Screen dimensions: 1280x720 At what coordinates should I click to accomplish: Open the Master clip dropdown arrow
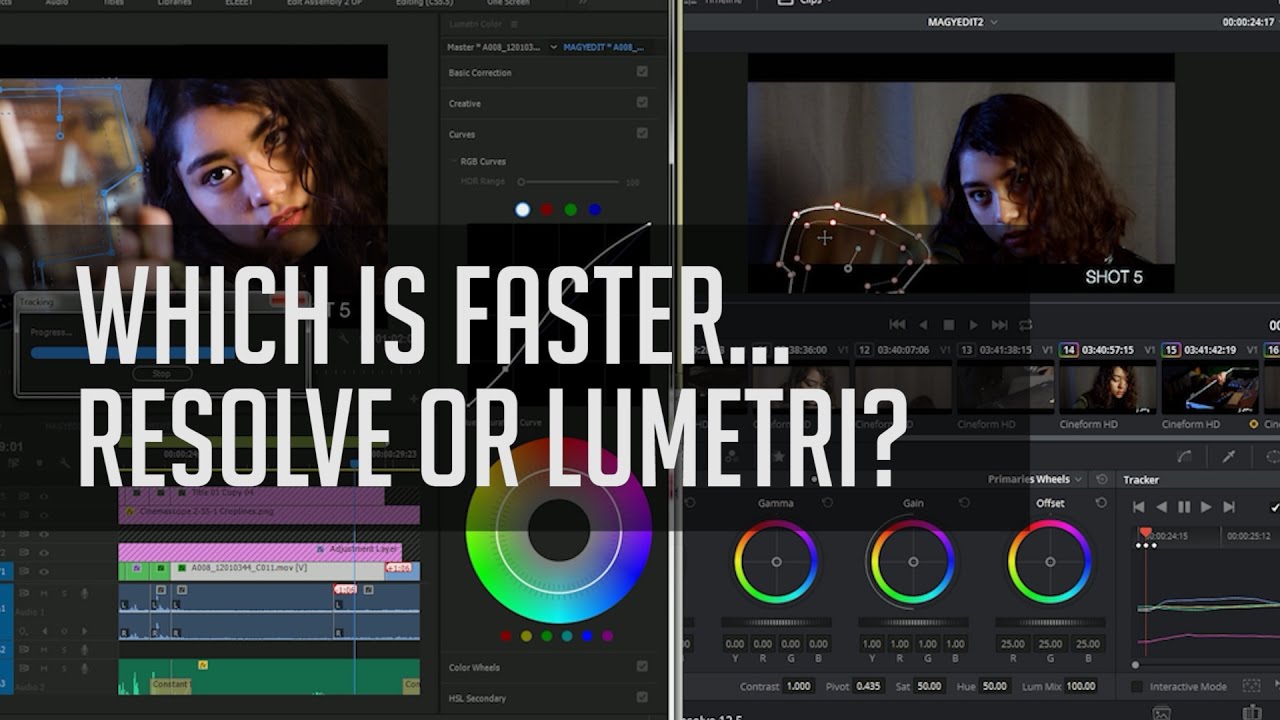[x=553, y=47]
